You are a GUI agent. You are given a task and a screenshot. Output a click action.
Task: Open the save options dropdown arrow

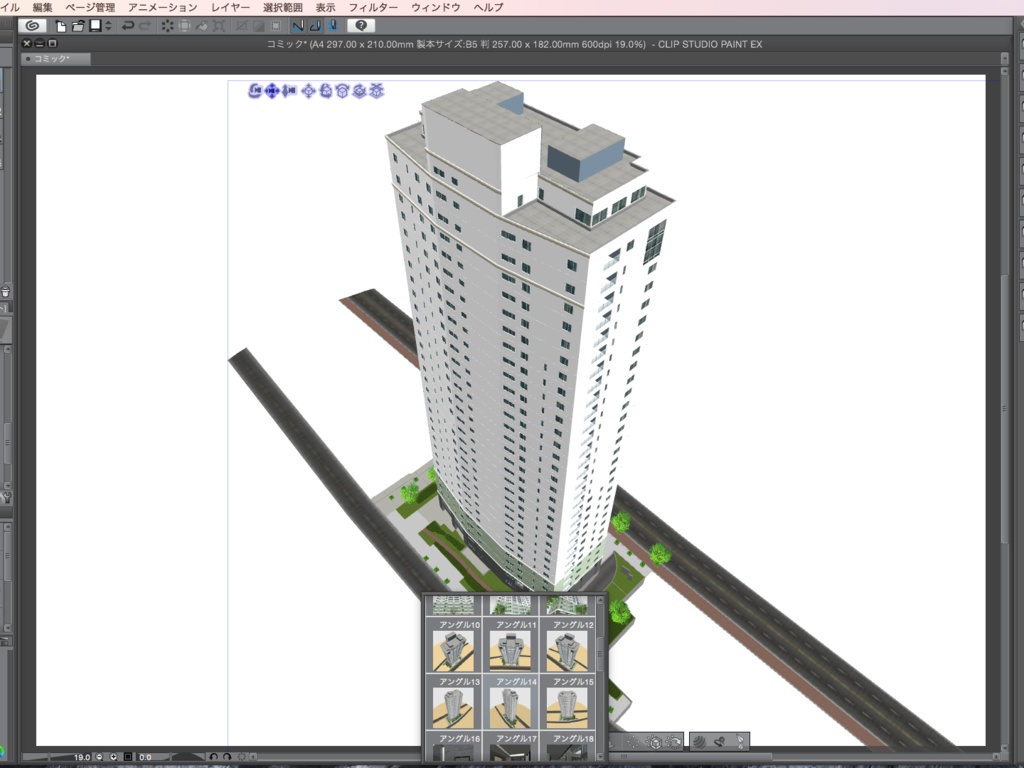(x=108, y=25)
